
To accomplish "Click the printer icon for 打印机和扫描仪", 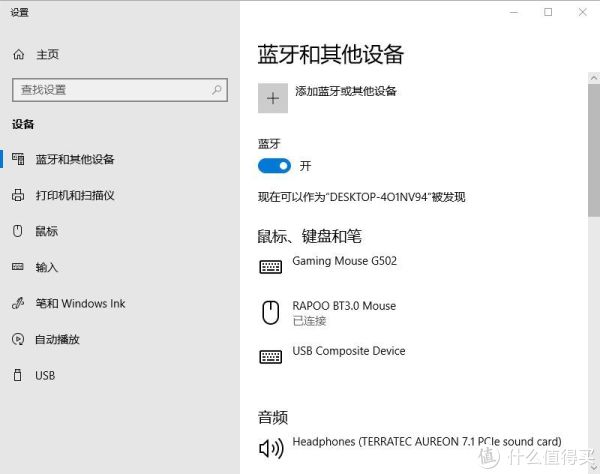I will (x=18, y=195).
